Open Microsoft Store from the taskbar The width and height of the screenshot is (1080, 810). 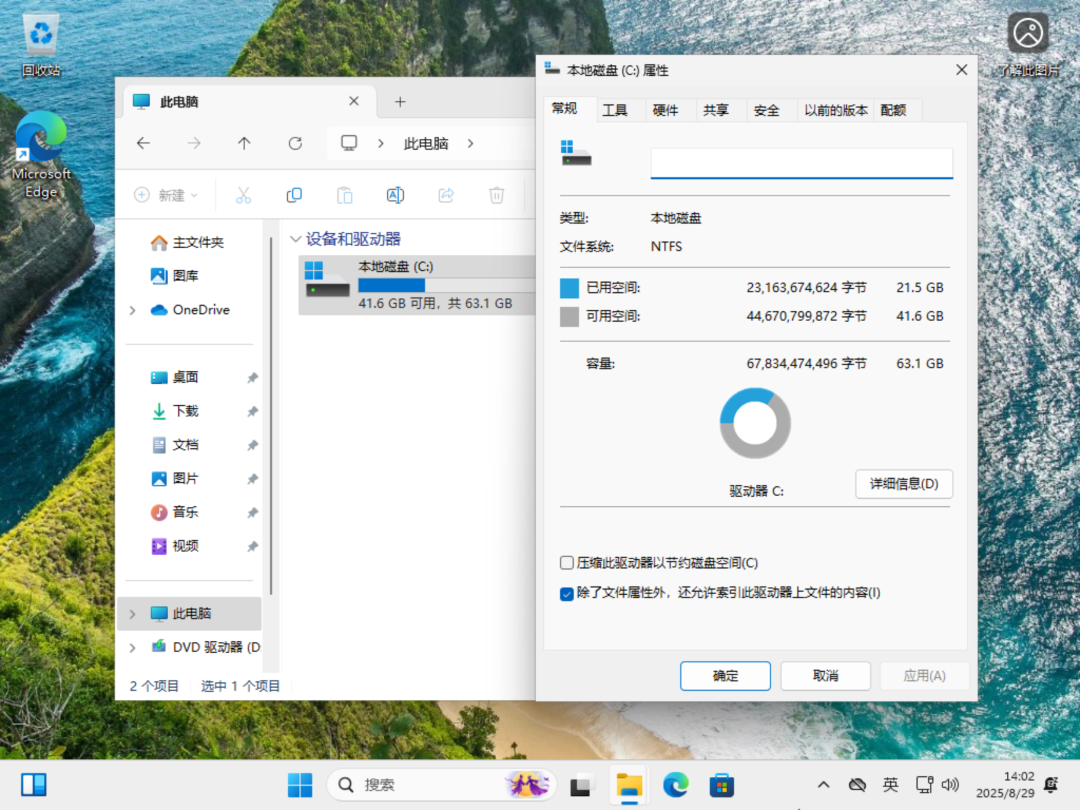point(722,785)
